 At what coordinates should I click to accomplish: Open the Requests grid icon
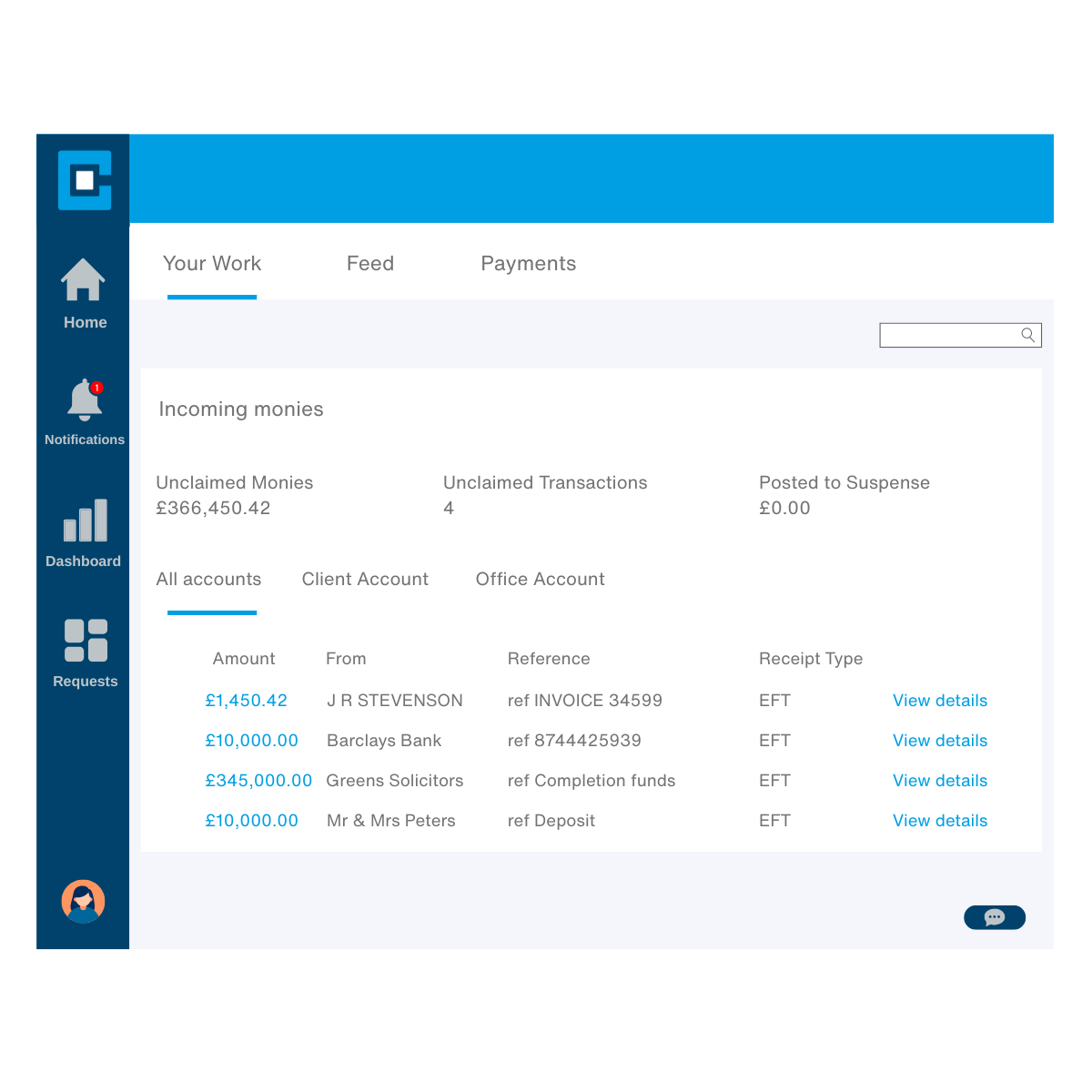pyautogui.click(x=86, y=641)
